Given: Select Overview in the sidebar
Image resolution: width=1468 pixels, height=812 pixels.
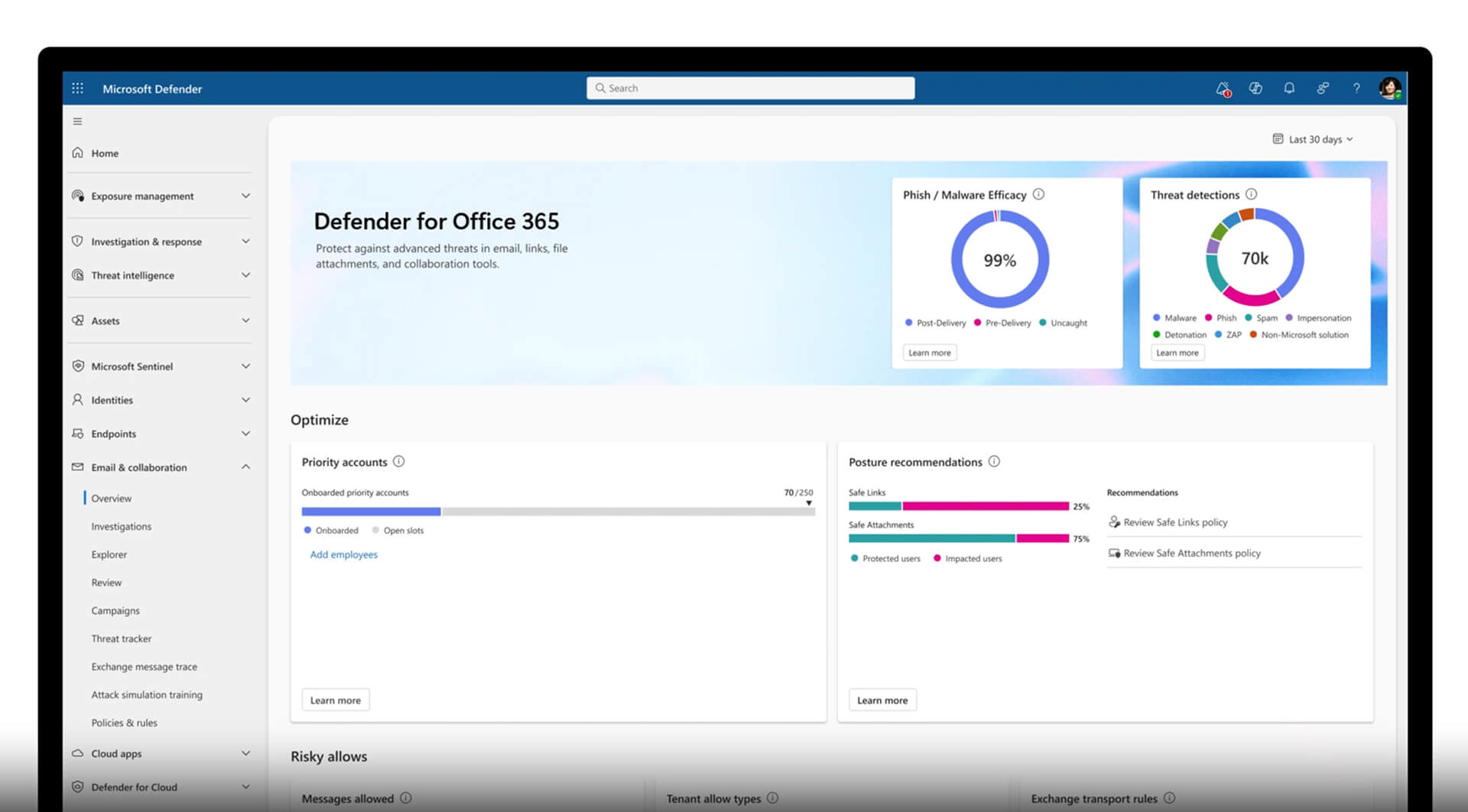Looking at the screenshot, I should pyautogui.click(x=111, y=498).
